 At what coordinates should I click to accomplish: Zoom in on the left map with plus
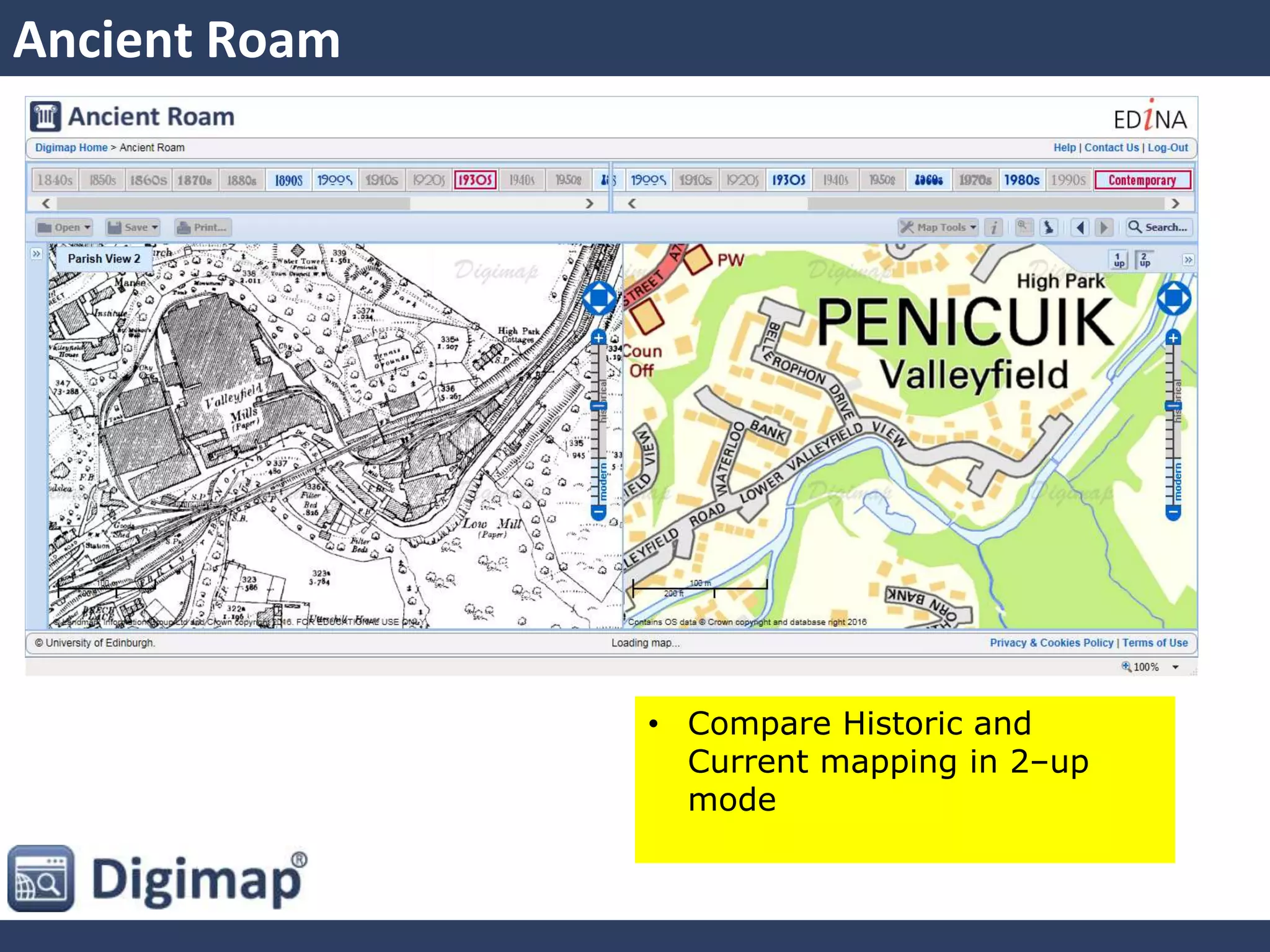coord(598,338)
